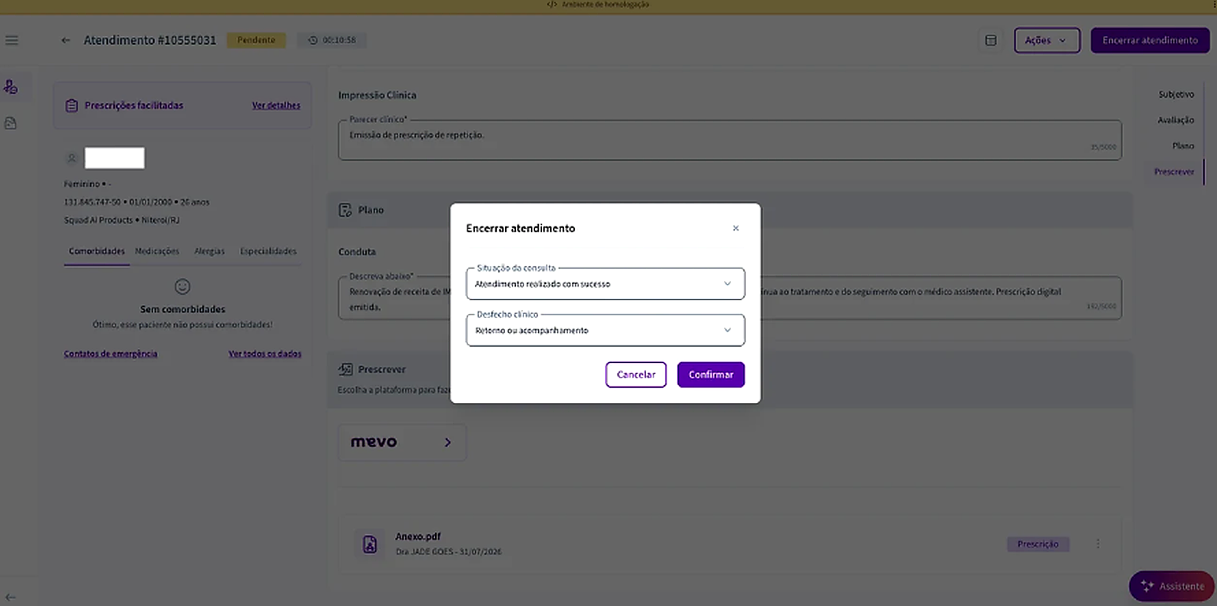
Task: Click the Cancelar button
Action: [636, 375]
